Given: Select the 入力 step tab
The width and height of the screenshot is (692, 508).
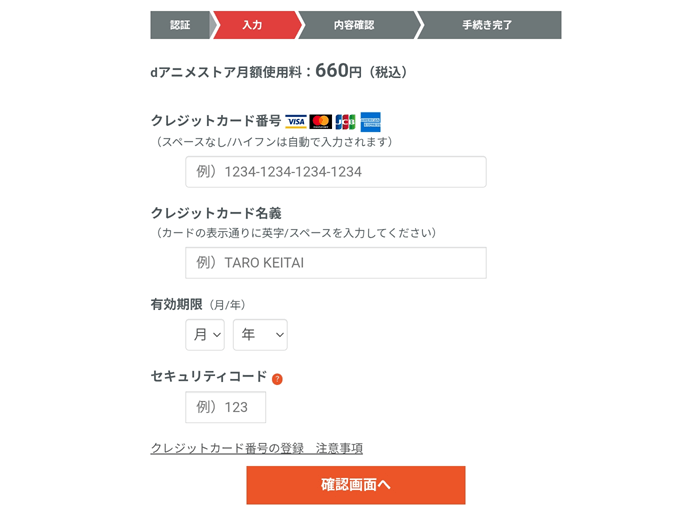Looking at the screenshot, I should click(253, 25).
